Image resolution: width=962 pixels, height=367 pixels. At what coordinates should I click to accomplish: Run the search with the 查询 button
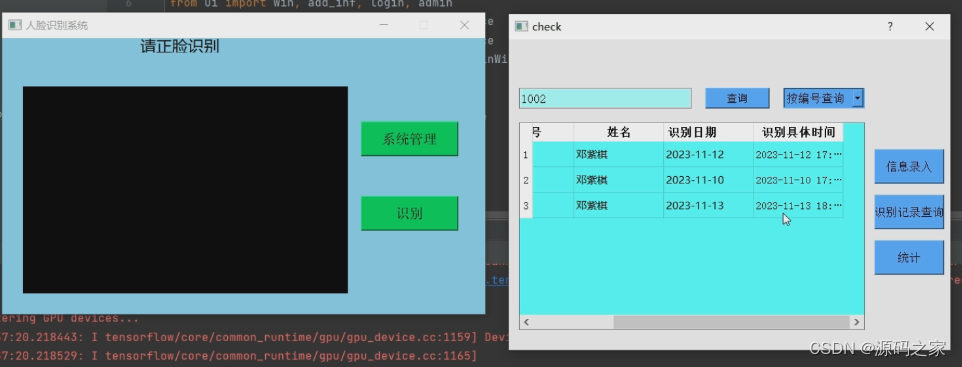point(737,98)
